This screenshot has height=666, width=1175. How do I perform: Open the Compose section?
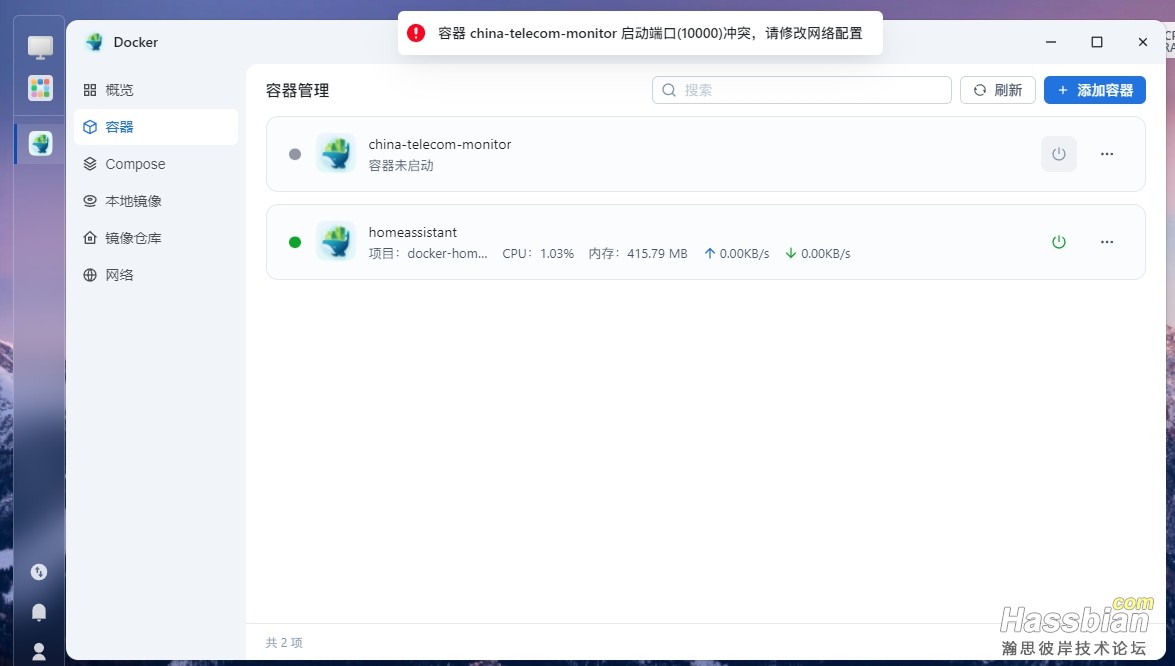point(156,164)
